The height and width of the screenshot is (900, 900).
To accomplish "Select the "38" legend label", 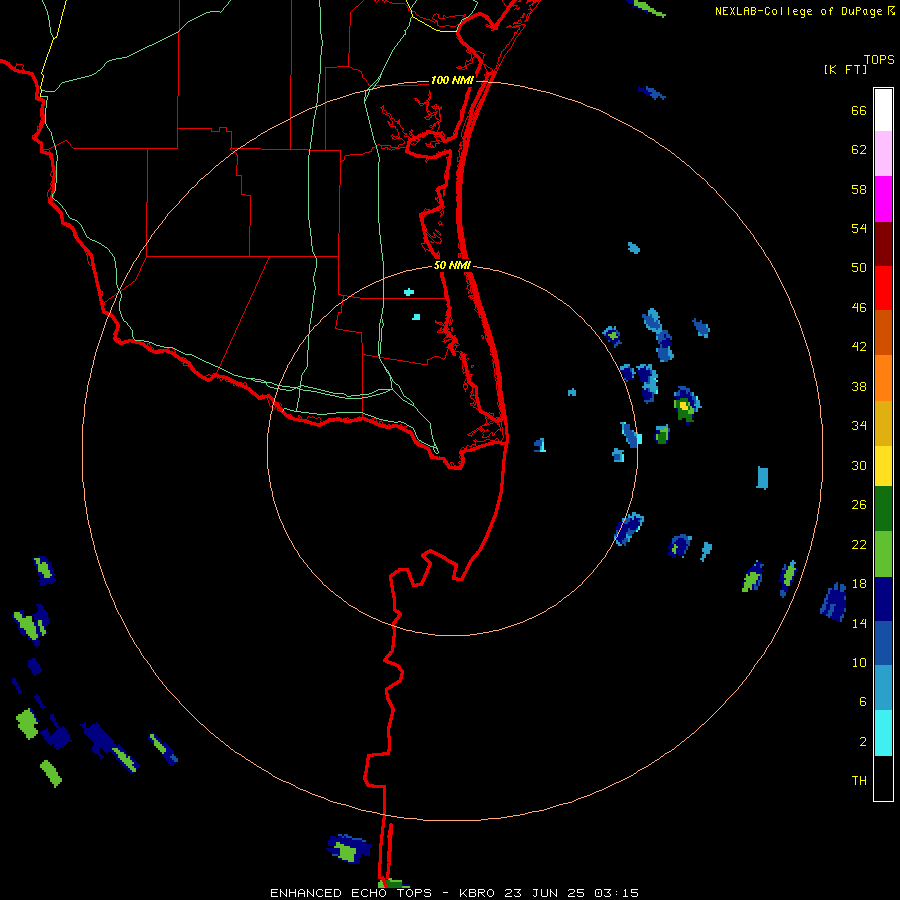I will click(x=859, y=386).
